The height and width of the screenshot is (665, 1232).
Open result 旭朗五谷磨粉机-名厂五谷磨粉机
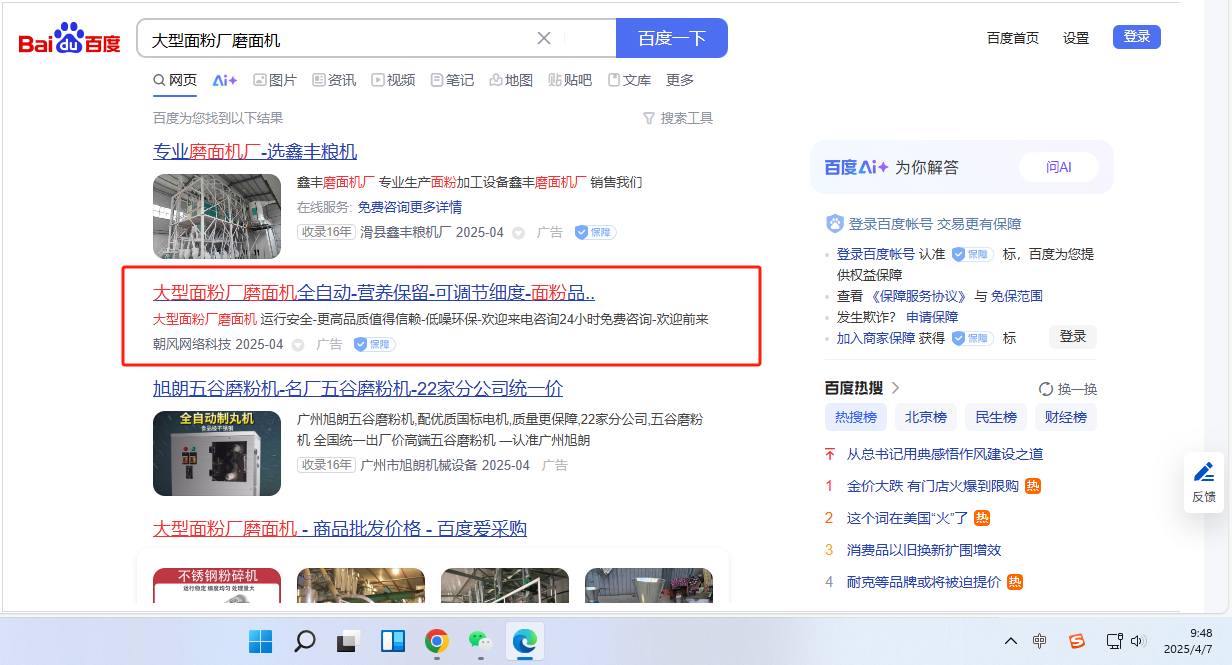(358, 388)
